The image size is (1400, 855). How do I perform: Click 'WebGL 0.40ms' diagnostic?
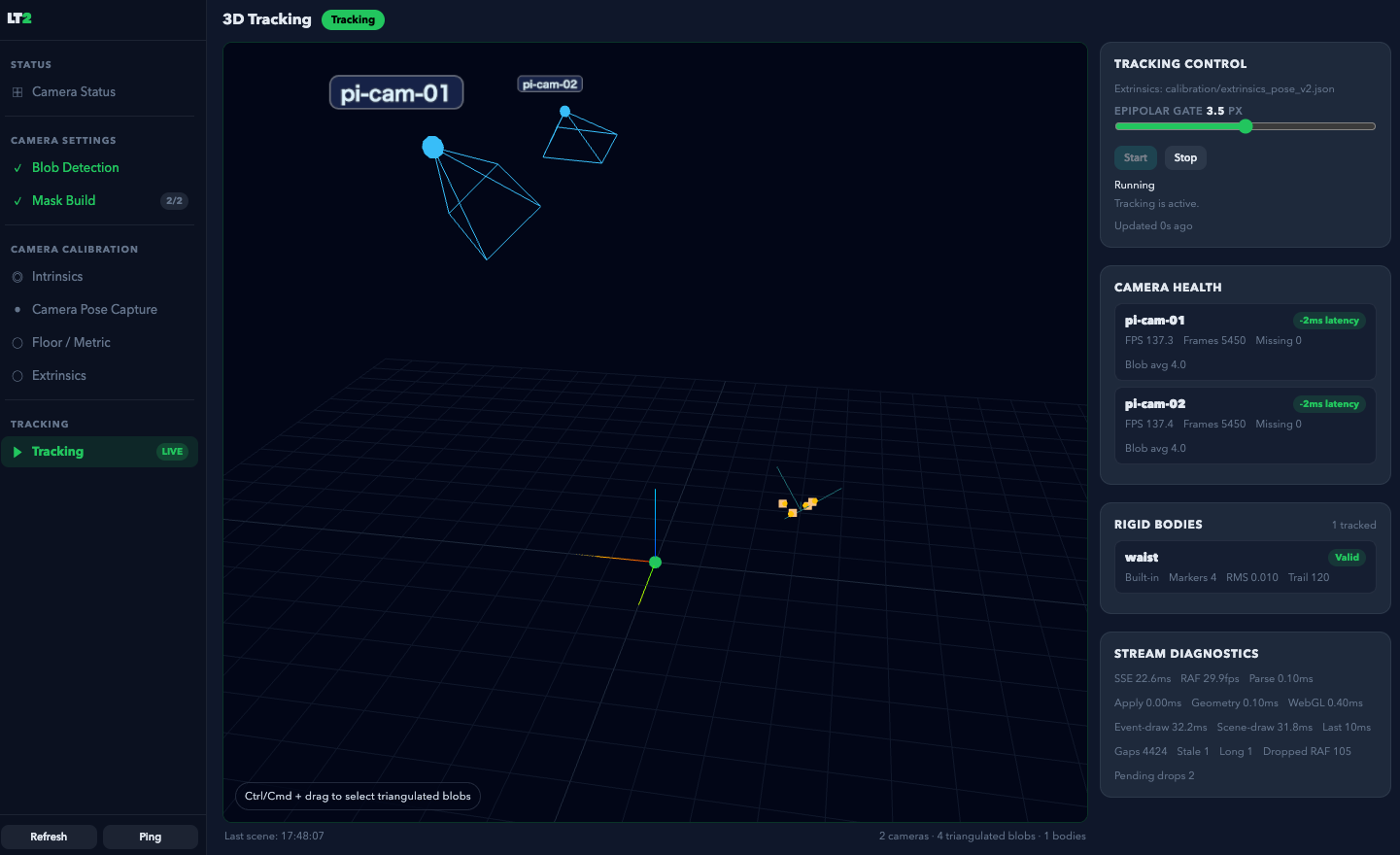1325,702
